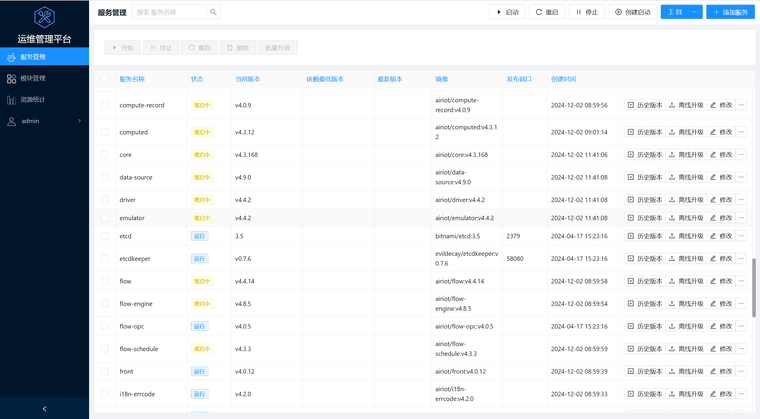Click 离线升级 for the core service
Screen dimensions: 760x419
pos(686,155)
